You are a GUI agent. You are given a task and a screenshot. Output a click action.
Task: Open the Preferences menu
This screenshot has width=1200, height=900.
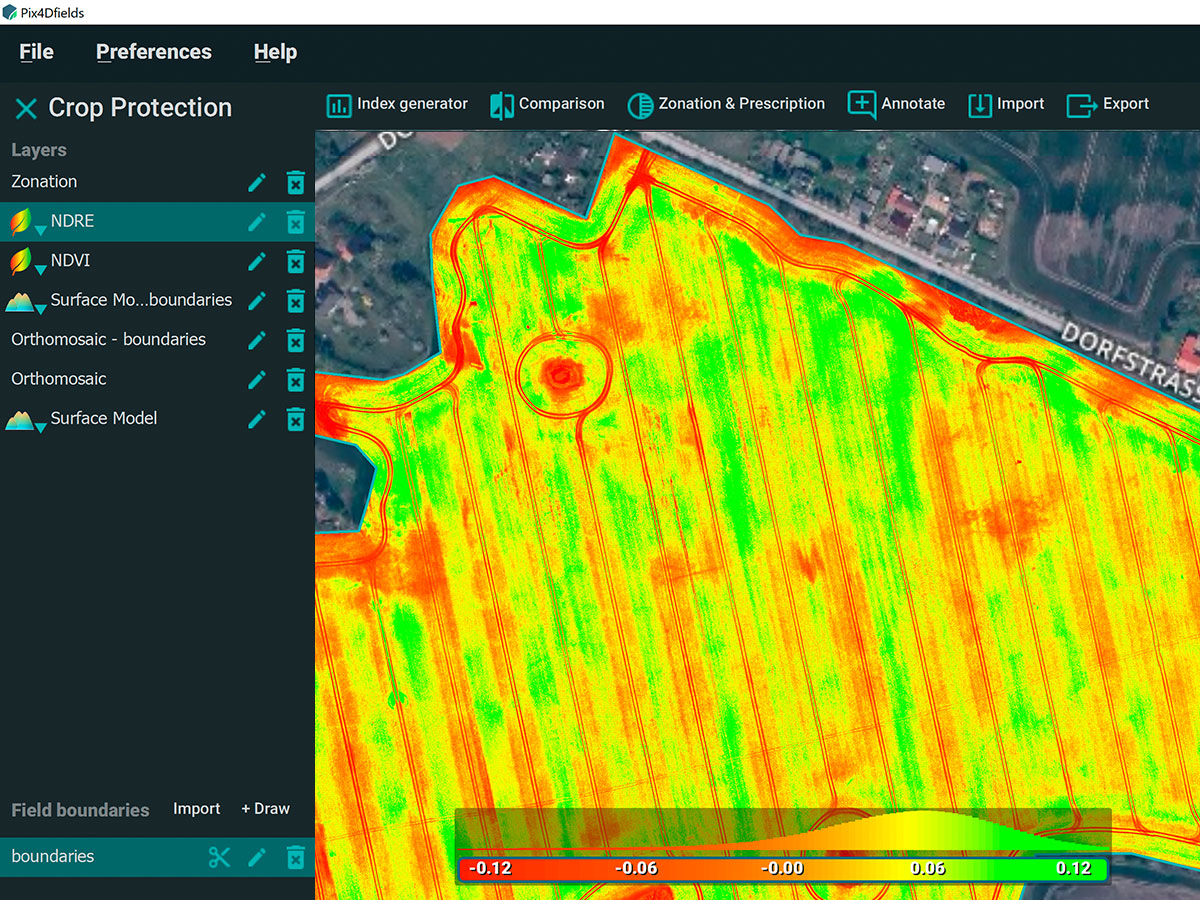tap(154, 52)
